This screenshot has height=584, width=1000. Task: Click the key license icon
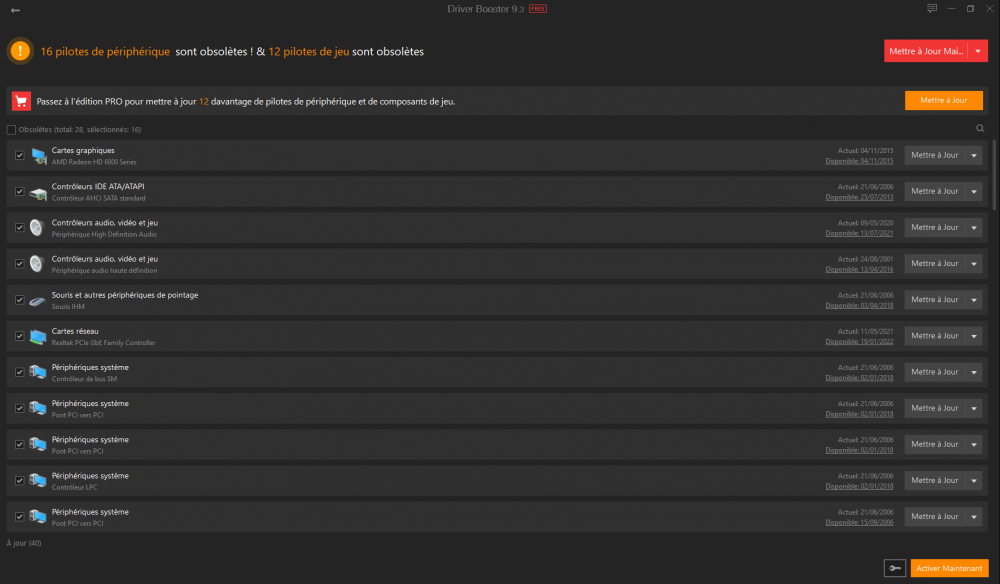(895, 568)
